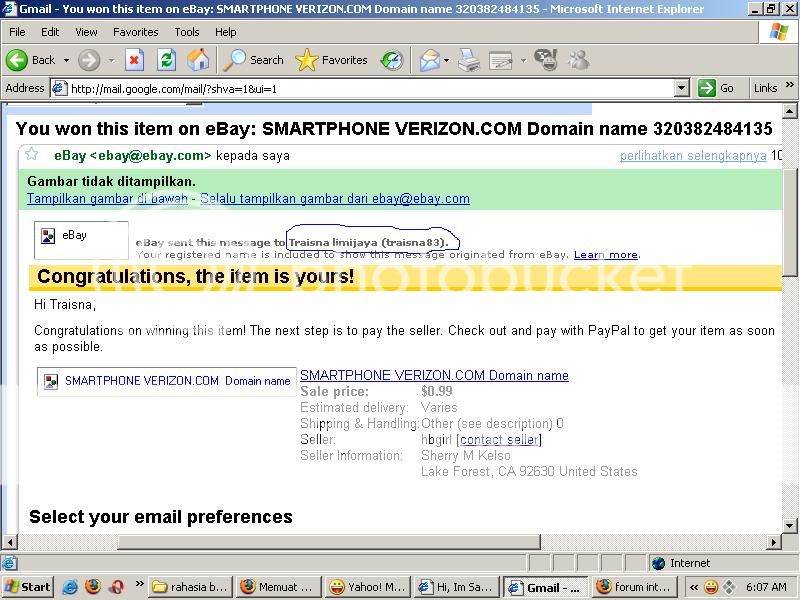This screenshot has height=600, width=800.
Task: Click the Edit page toolbar icon
Action: [x=501, y=60]
